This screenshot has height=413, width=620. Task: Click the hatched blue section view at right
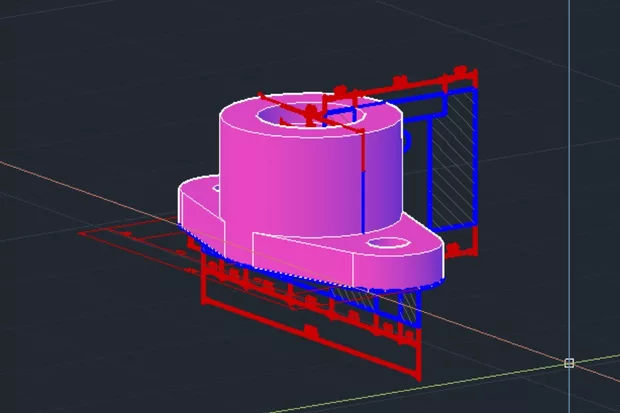click(453, 160)
